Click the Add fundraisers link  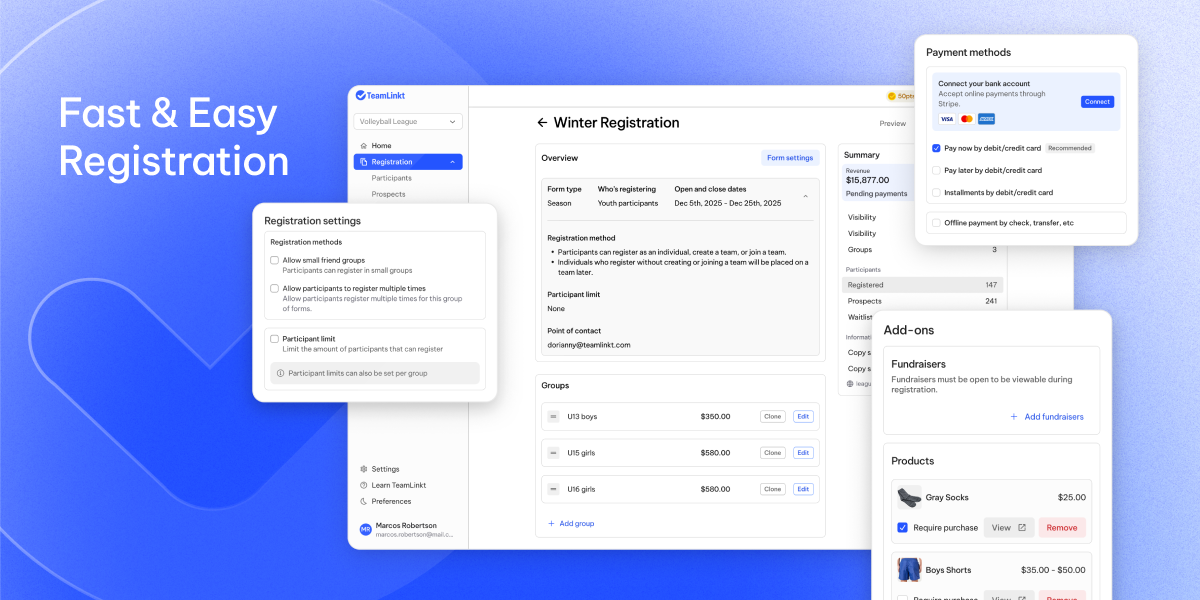point(1054,417)
